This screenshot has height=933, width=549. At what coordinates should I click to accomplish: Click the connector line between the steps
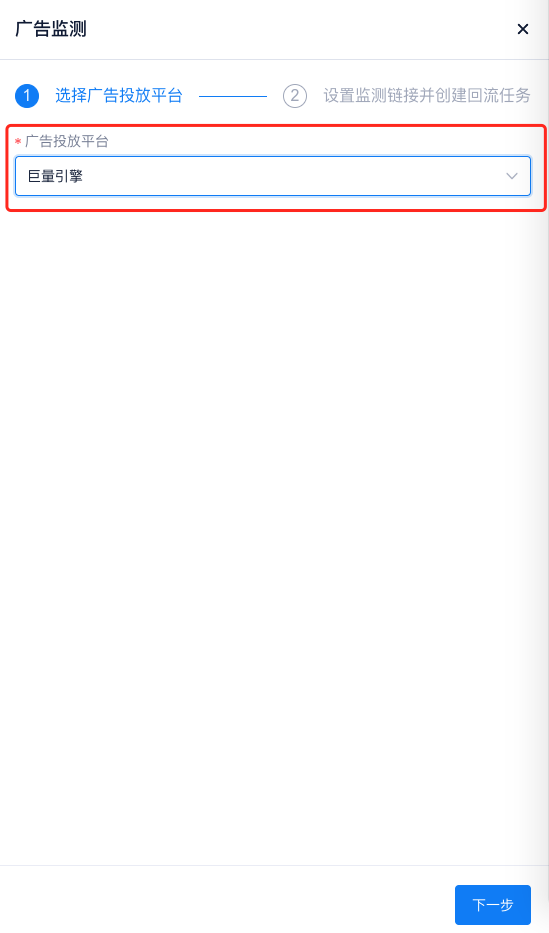(233, 96)
